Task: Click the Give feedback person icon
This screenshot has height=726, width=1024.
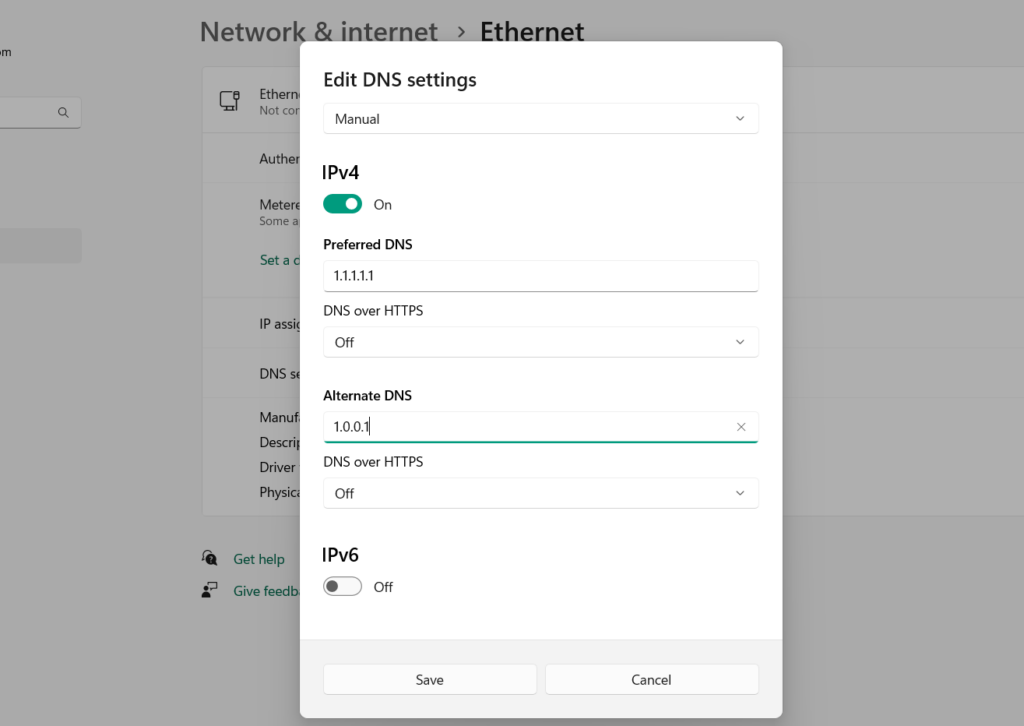Action: [x=209, y=590]
